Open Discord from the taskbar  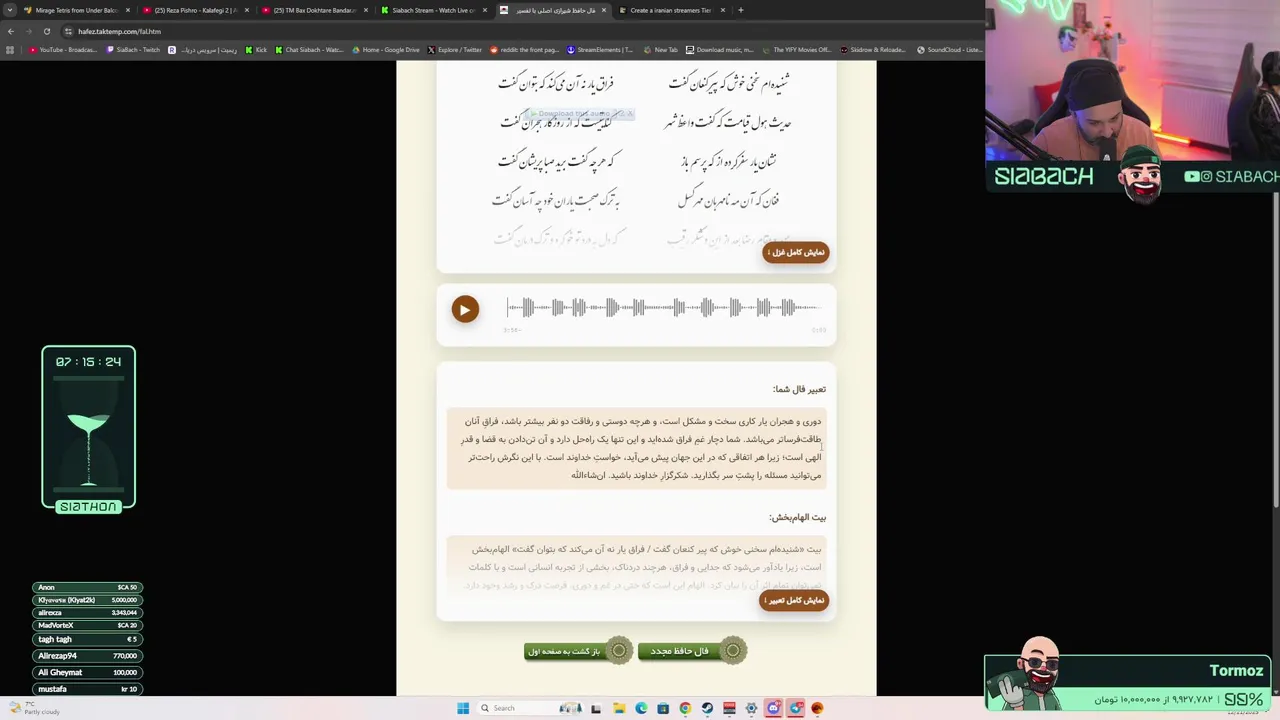[773, 708]
